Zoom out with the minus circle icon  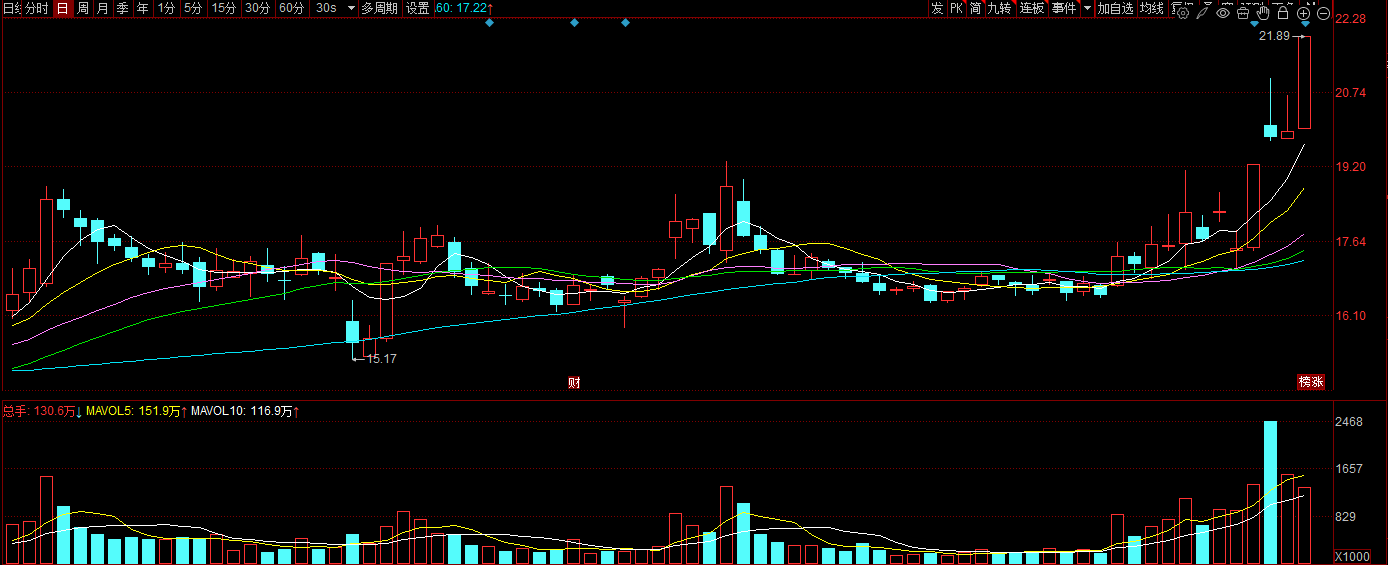point(1323,13)
